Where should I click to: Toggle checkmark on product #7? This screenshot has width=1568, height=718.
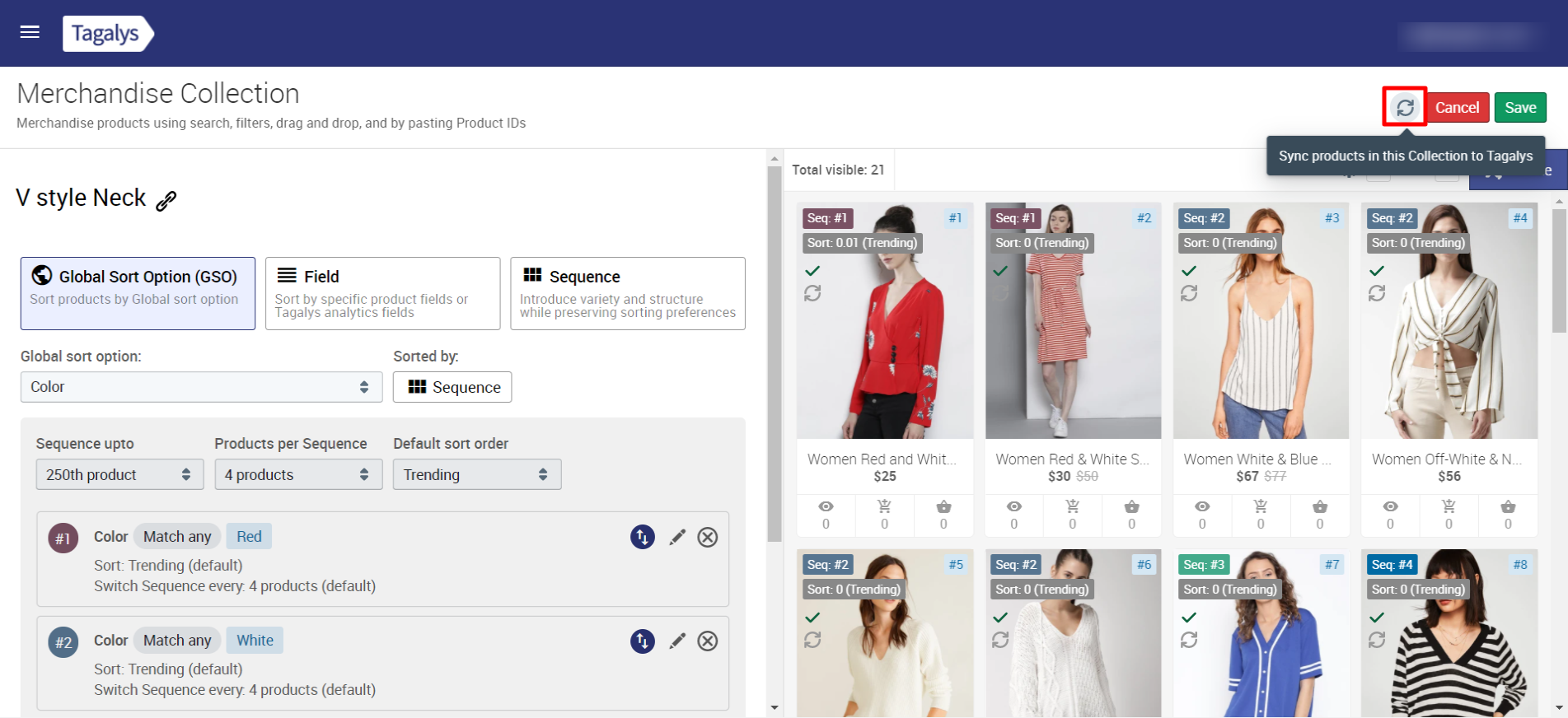(x=1189, y=617)
